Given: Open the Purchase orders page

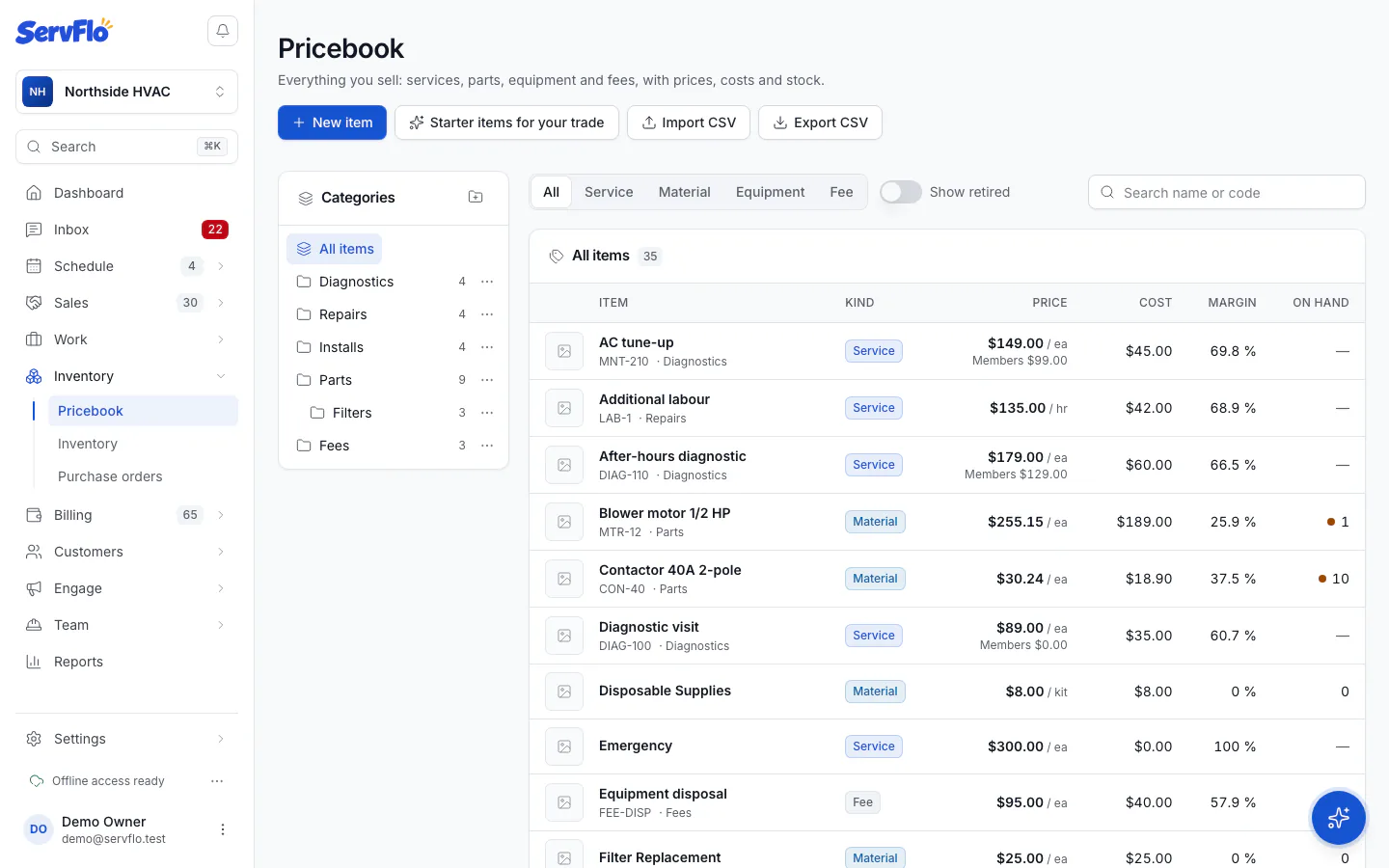Looking at the screenshot, I should [x=110, y=476].
